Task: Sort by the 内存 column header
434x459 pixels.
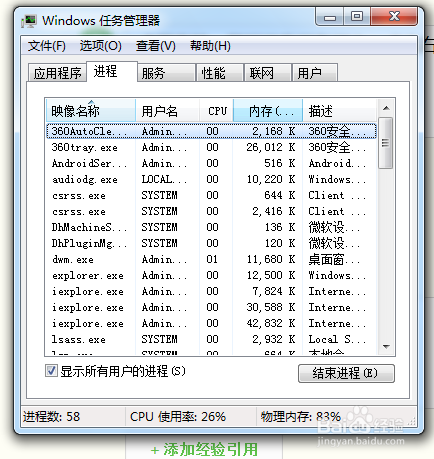Action: (268, 111)
